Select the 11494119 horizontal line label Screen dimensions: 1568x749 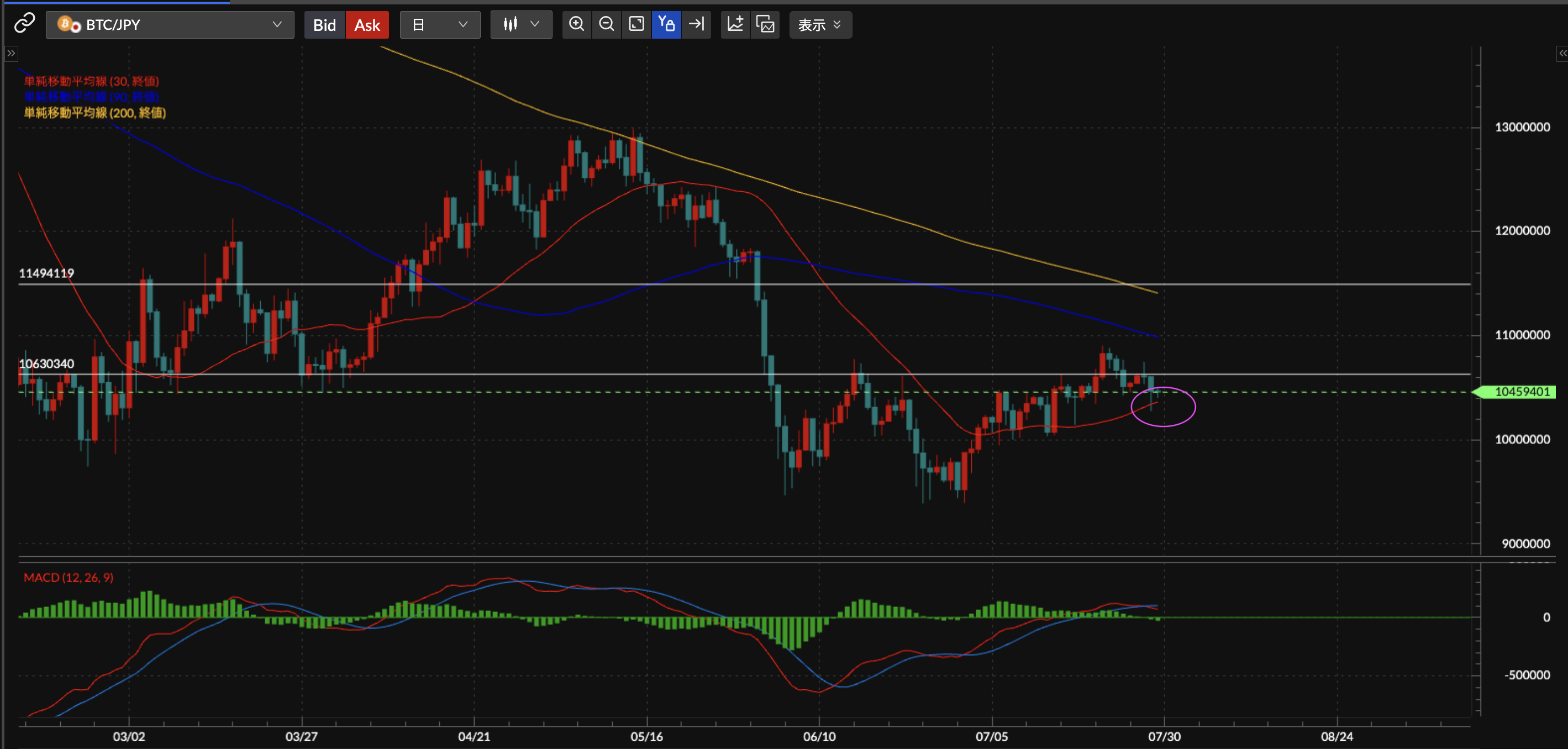pos(46,273)
